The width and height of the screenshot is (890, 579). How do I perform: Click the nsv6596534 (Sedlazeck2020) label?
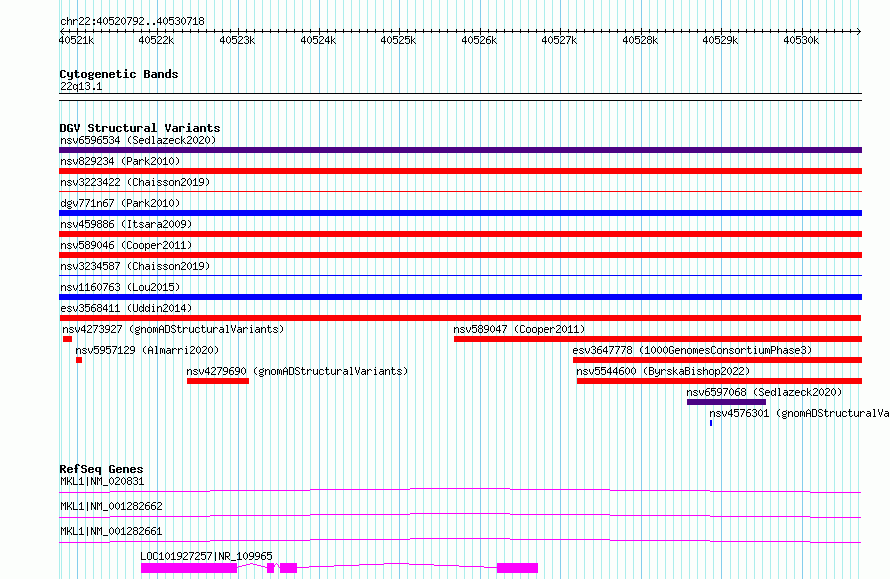click(138, 140)
